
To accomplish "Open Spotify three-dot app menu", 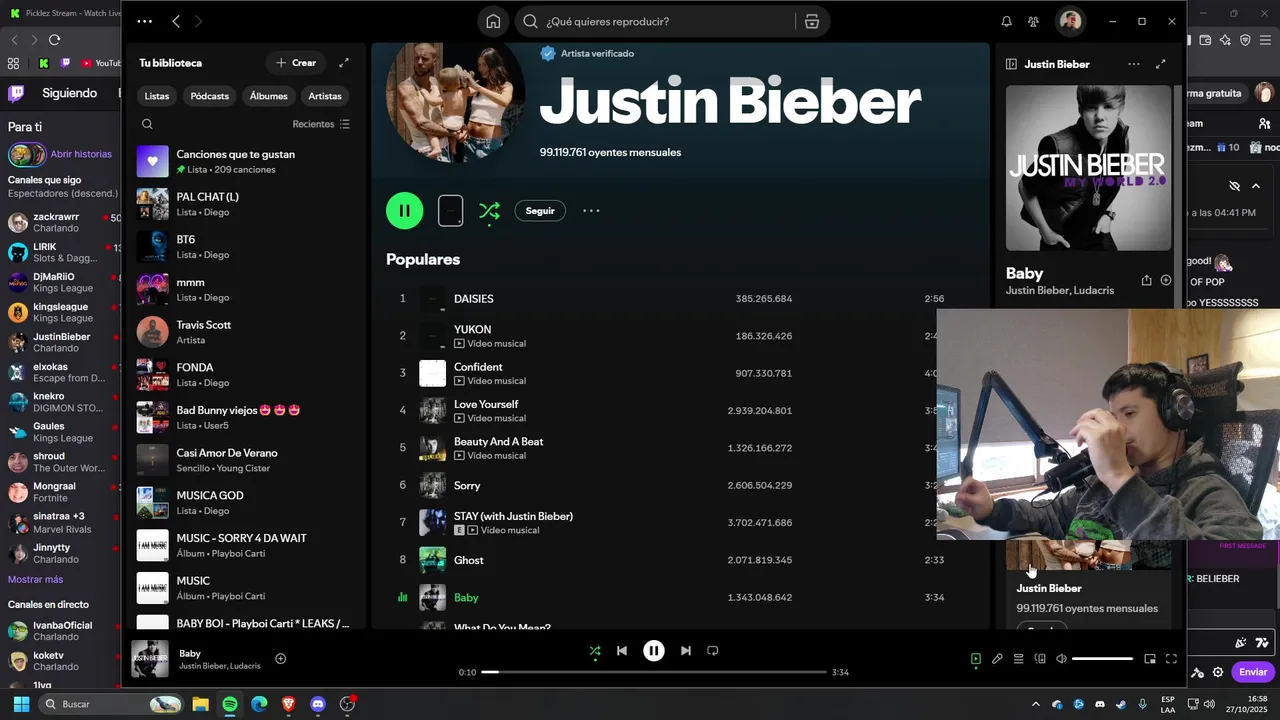I will click(145, 21).
